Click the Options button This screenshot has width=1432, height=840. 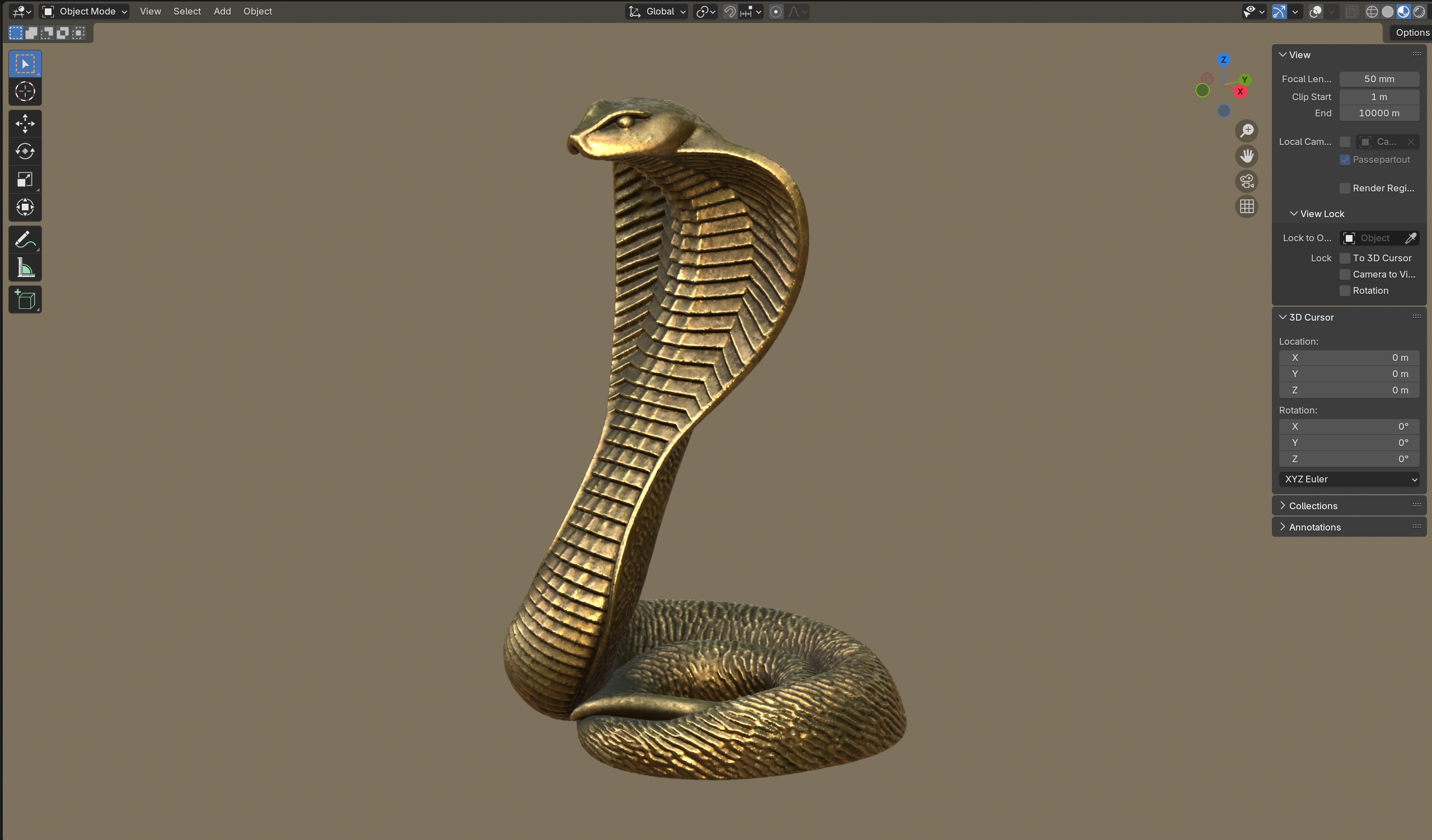[x=1411, y=32]
